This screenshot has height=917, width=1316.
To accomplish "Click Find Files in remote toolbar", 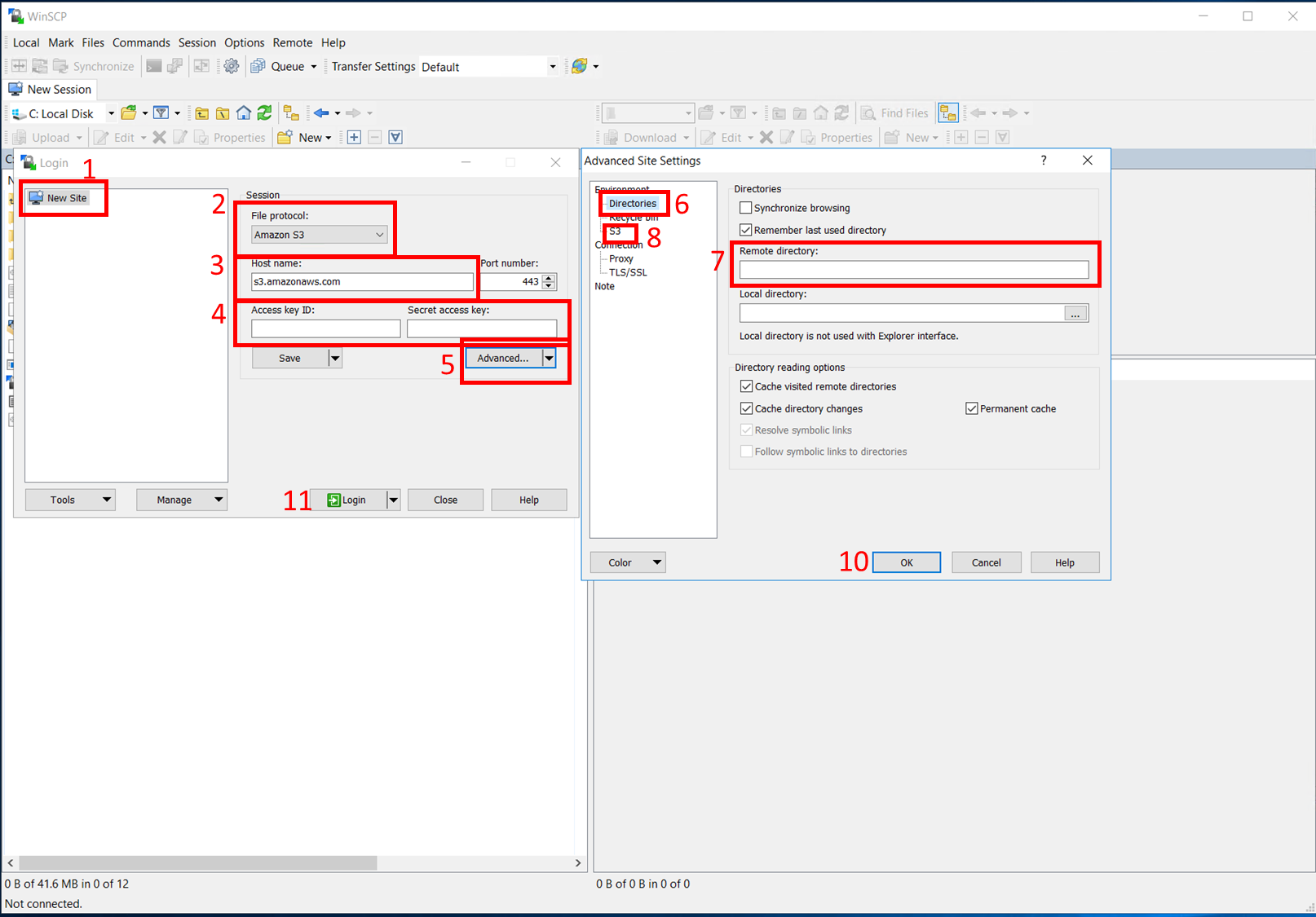I will click(x=895, y=112).
